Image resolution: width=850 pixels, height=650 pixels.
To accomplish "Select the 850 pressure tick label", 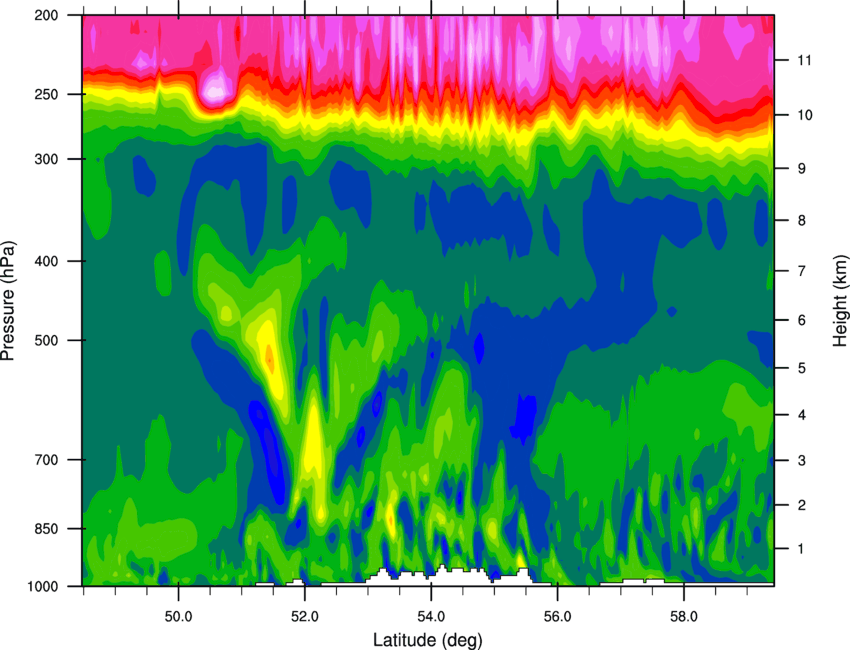I will pos(46,529).
